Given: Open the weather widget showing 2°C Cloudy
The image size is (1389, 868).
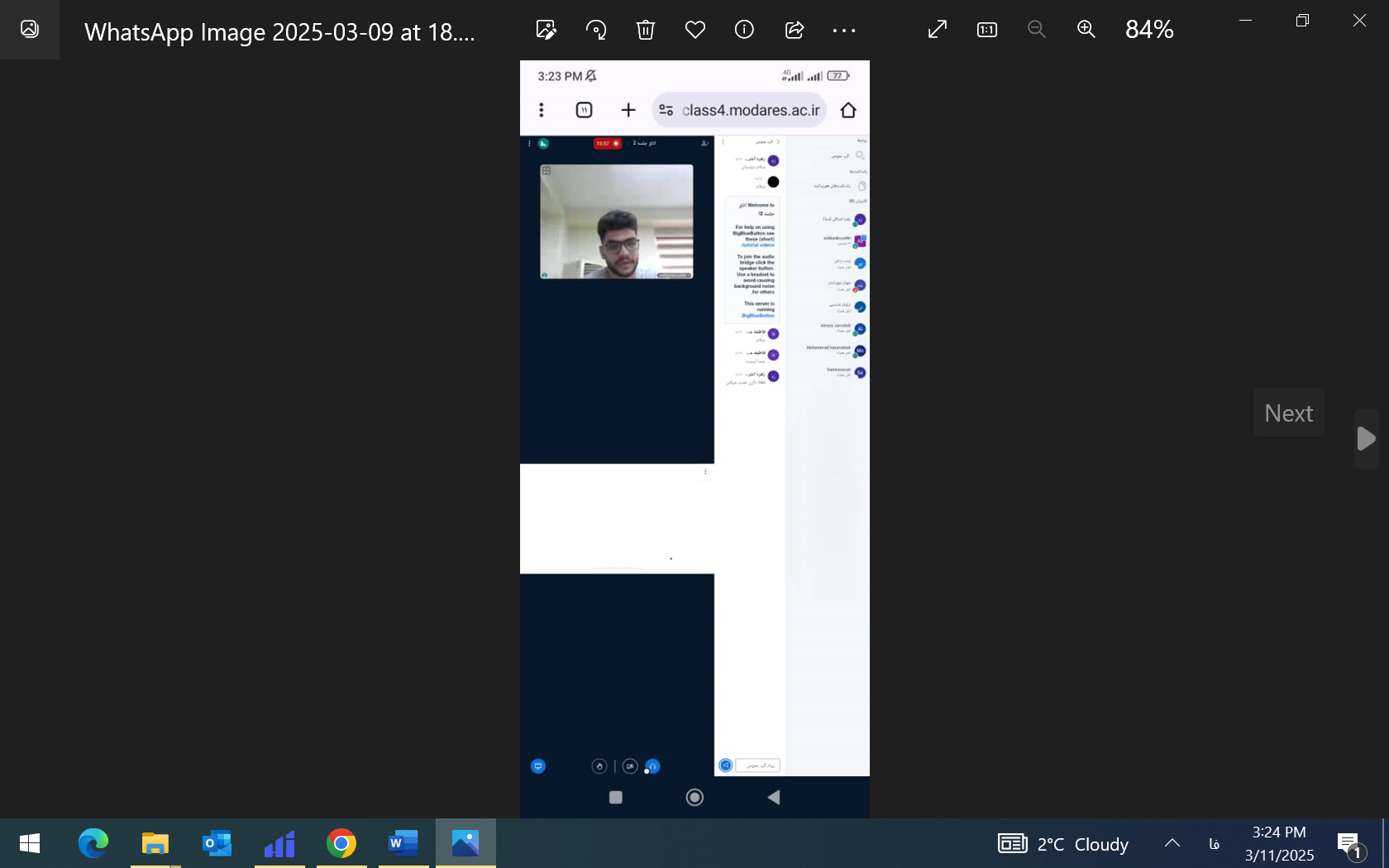Looking at the screenshot, I should click(x=1063, y=844).
